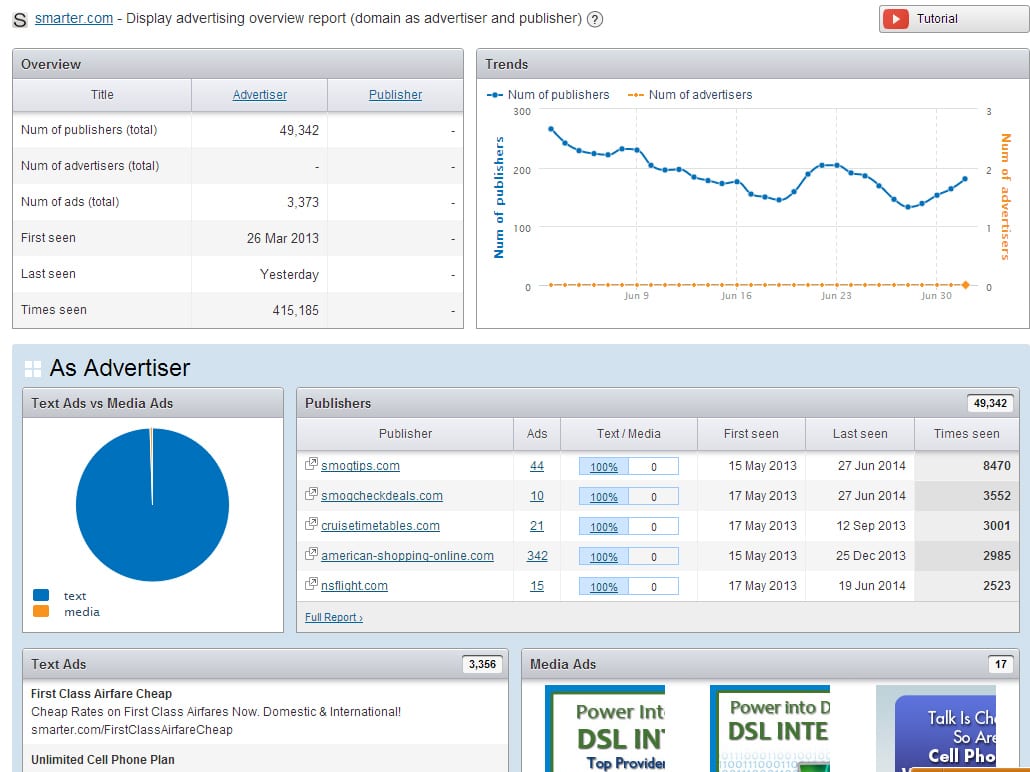Toggle Num of publishers legend series
This screenshot has height=772, width=1030.
tap(548, 95)
